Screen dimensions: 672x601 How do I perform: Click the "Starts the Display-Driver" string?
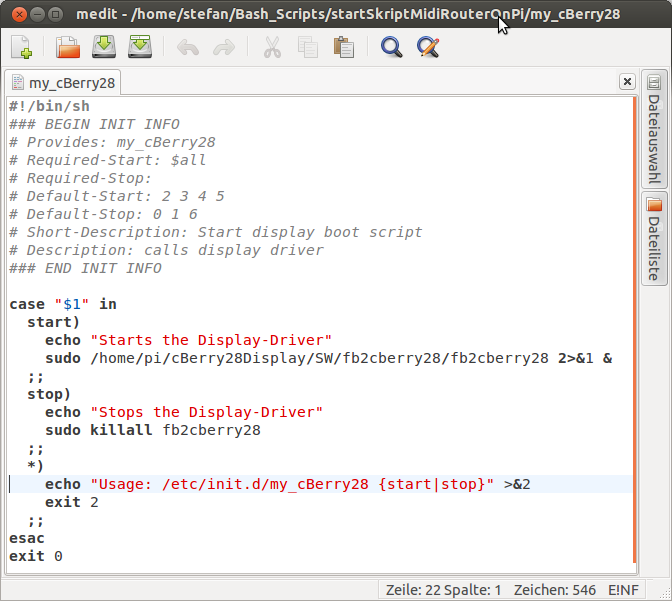[211, 340]
